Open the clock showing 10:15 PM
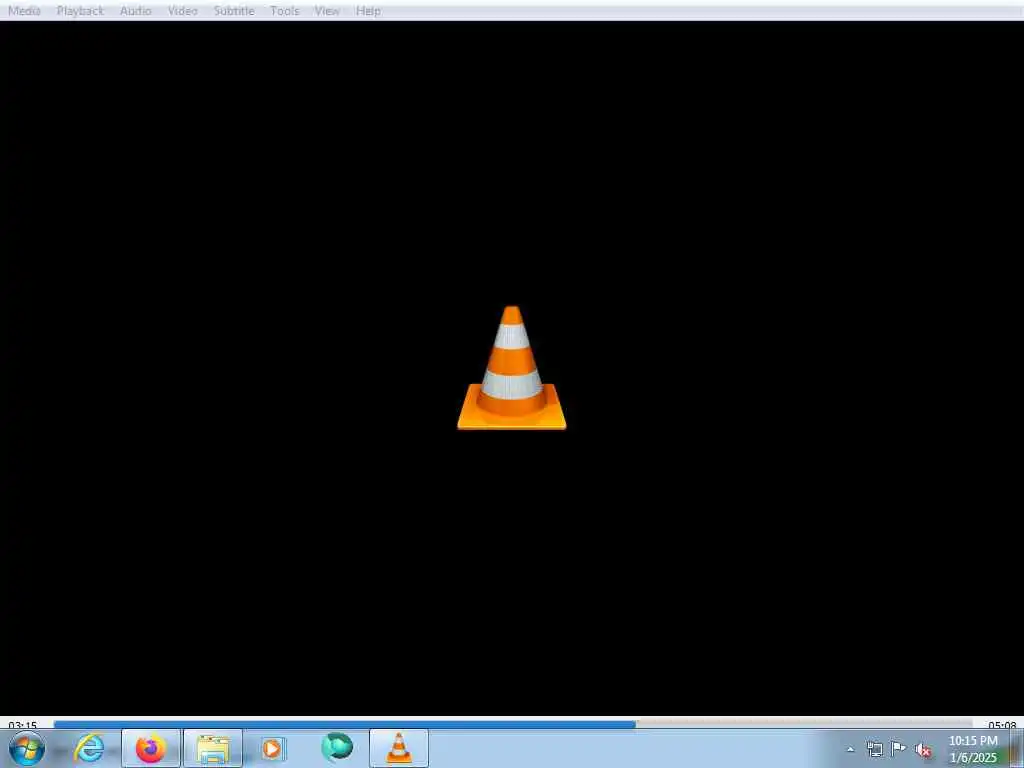1024x768 pixels. click(973, 749)
